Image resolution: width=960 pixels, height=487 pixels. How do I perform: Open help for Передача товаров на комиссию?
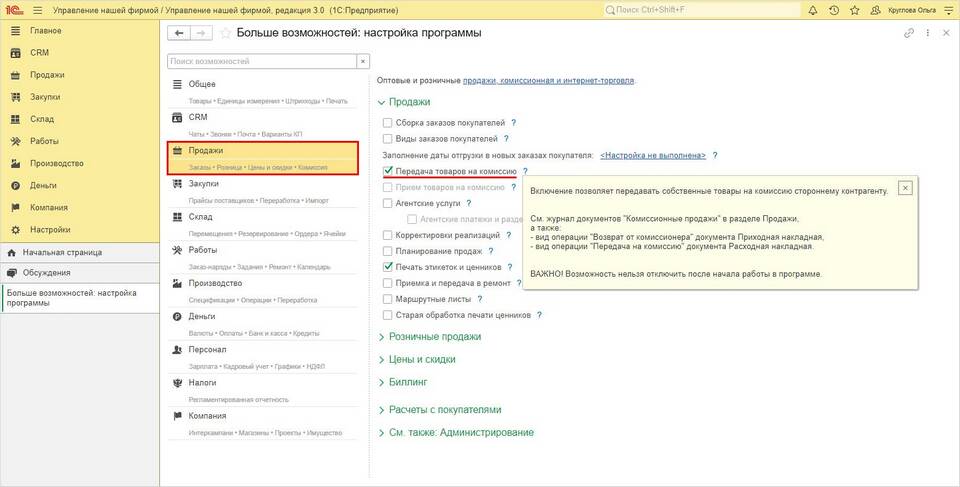point(525,172)
